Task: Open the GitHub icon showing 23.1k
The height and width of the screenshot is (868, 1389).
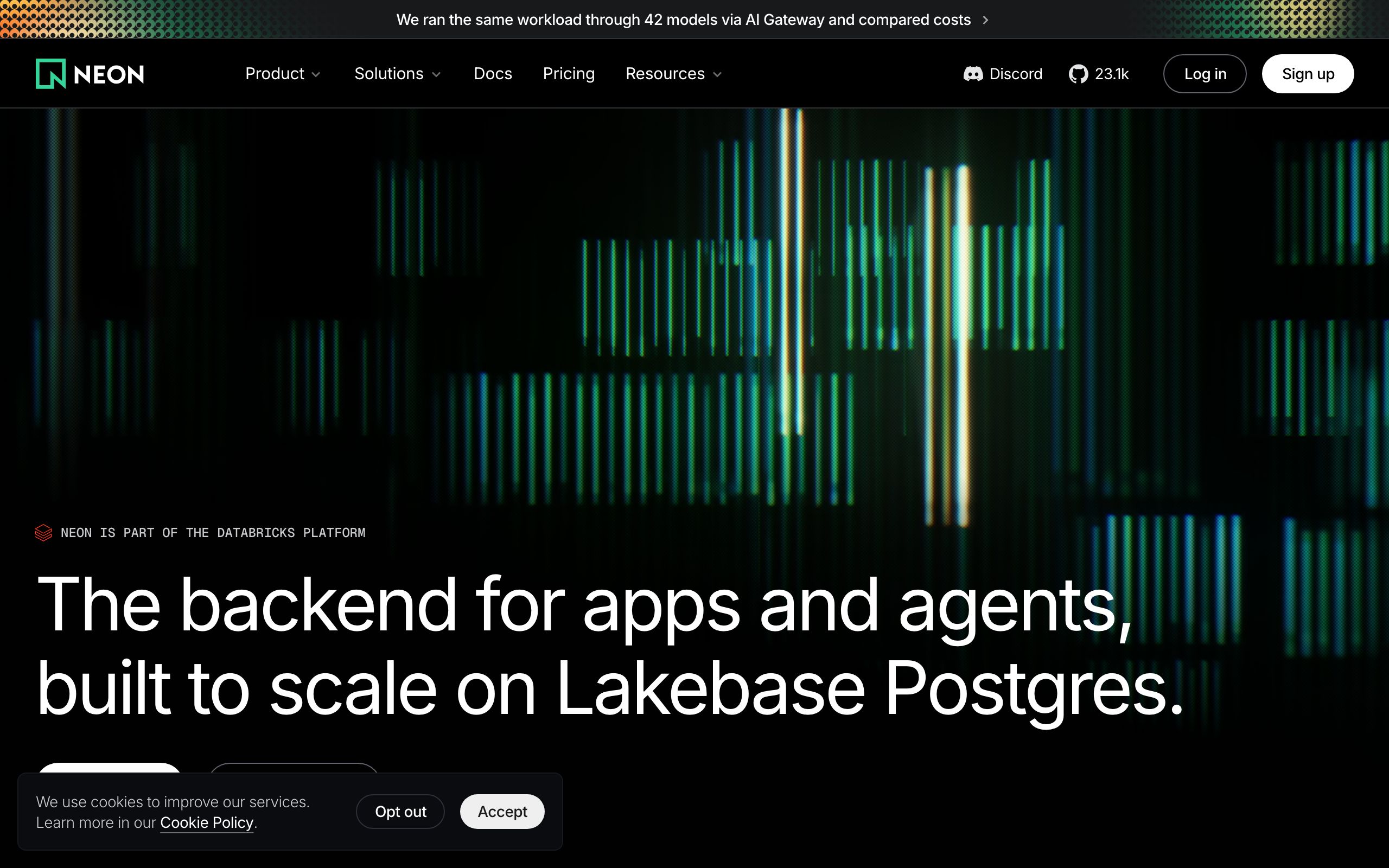Action: (1079, 74)
